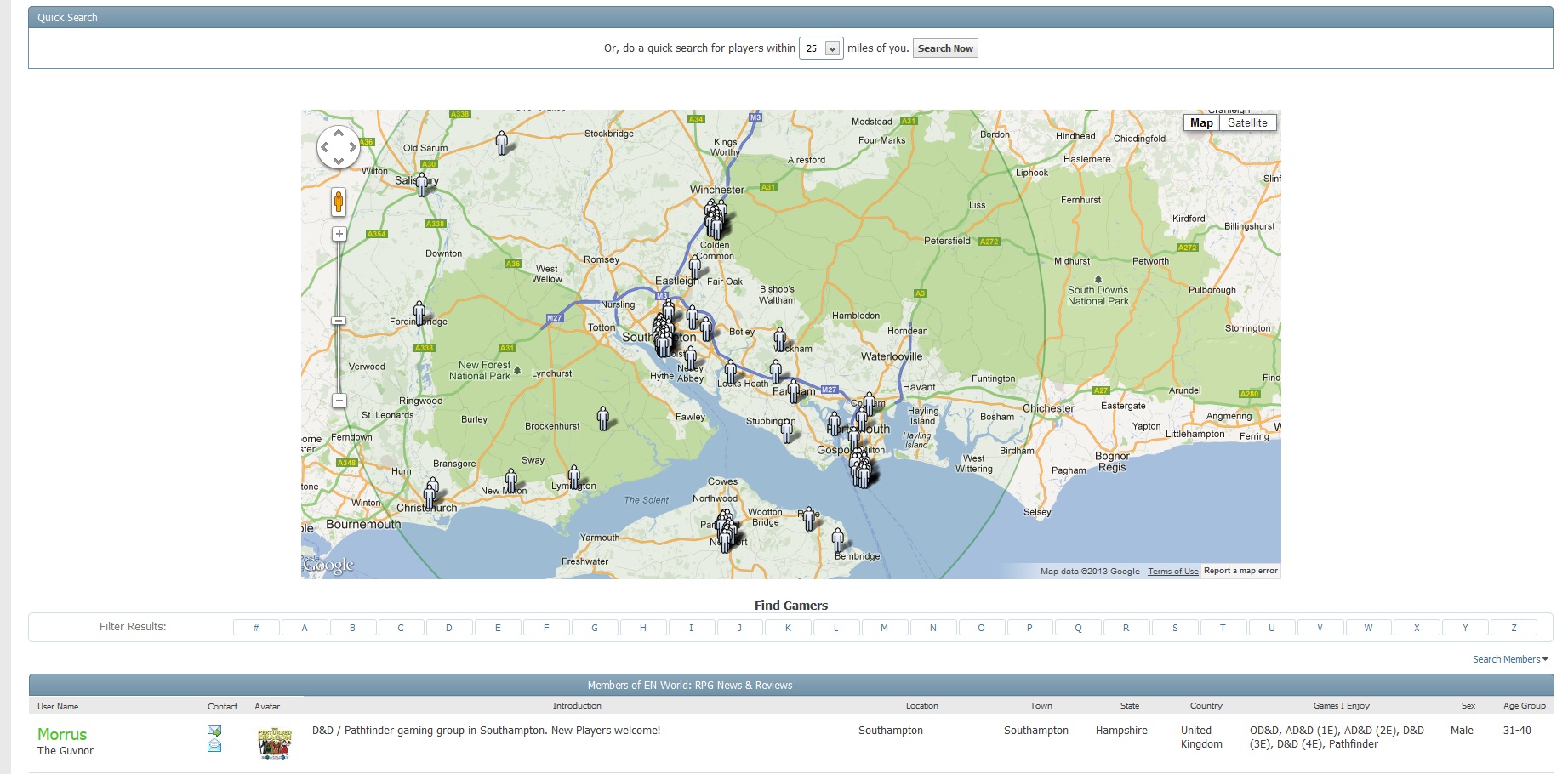The height and width of the screenshot is (774, 1568).
Task: Filter results by the # symbol
Action: click(x=256, y=628)
